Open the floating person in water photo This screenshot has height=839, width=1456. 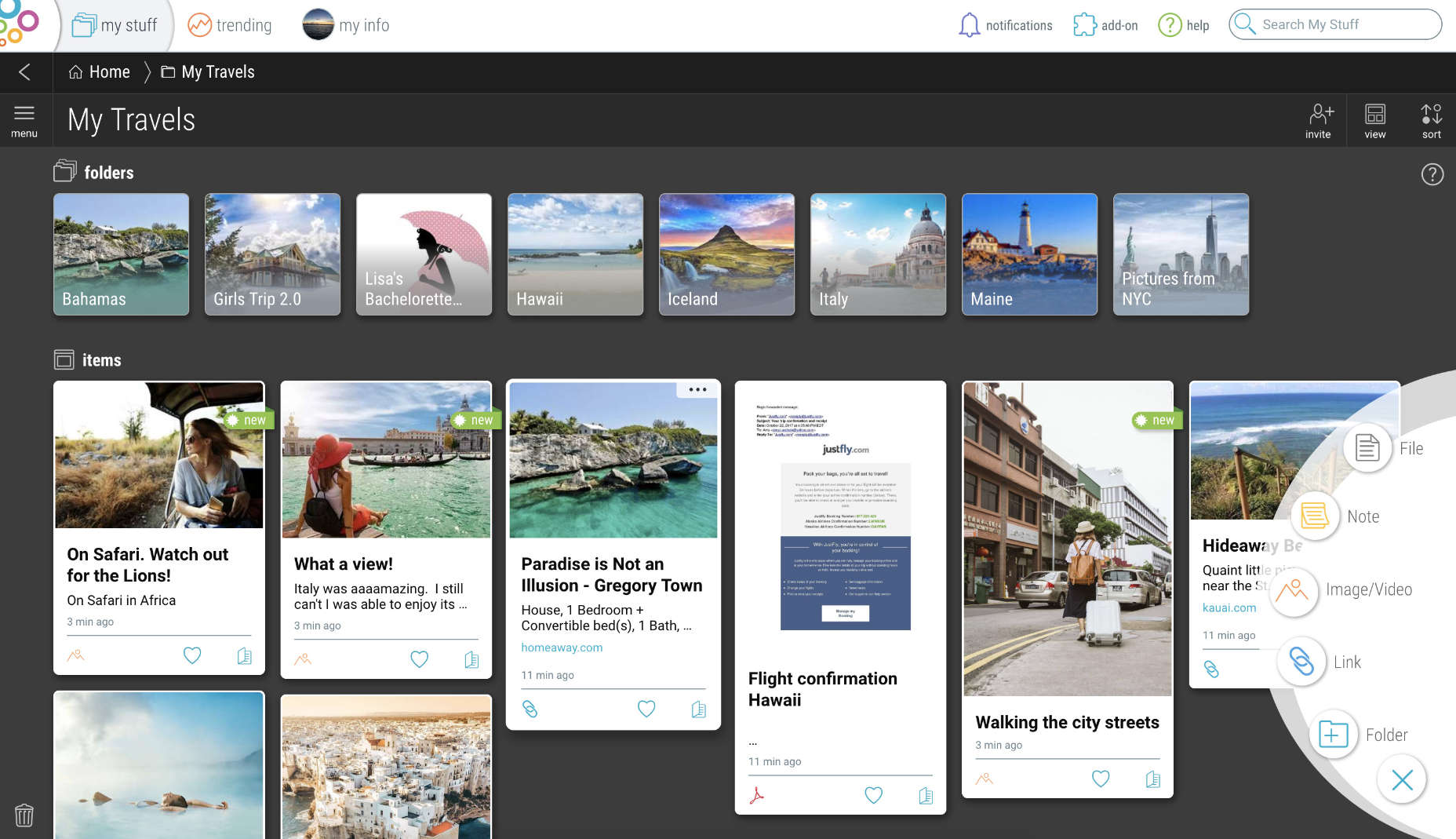[x=159, y=765]
